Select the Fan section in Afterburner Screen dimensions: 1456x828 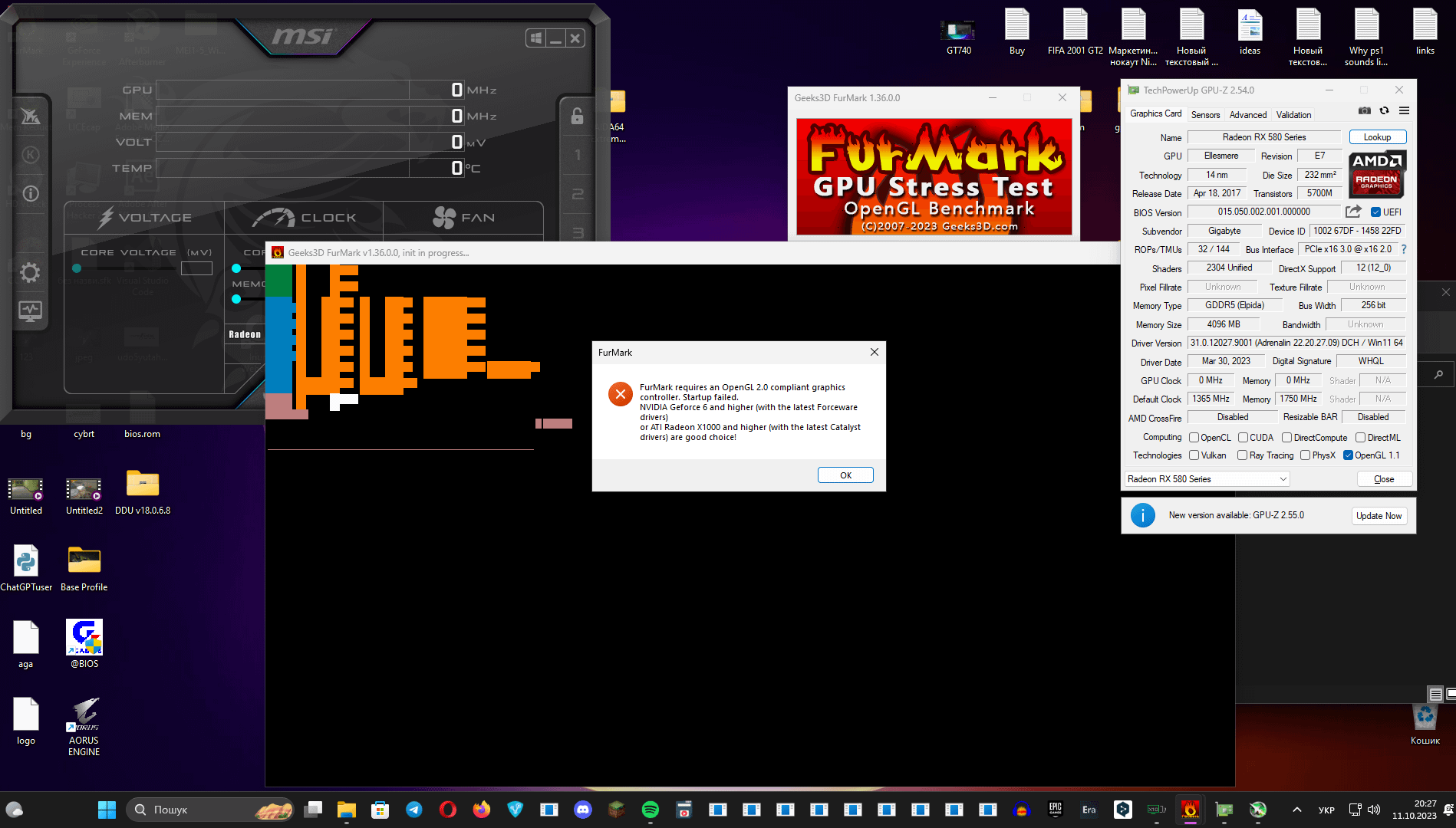463,218
